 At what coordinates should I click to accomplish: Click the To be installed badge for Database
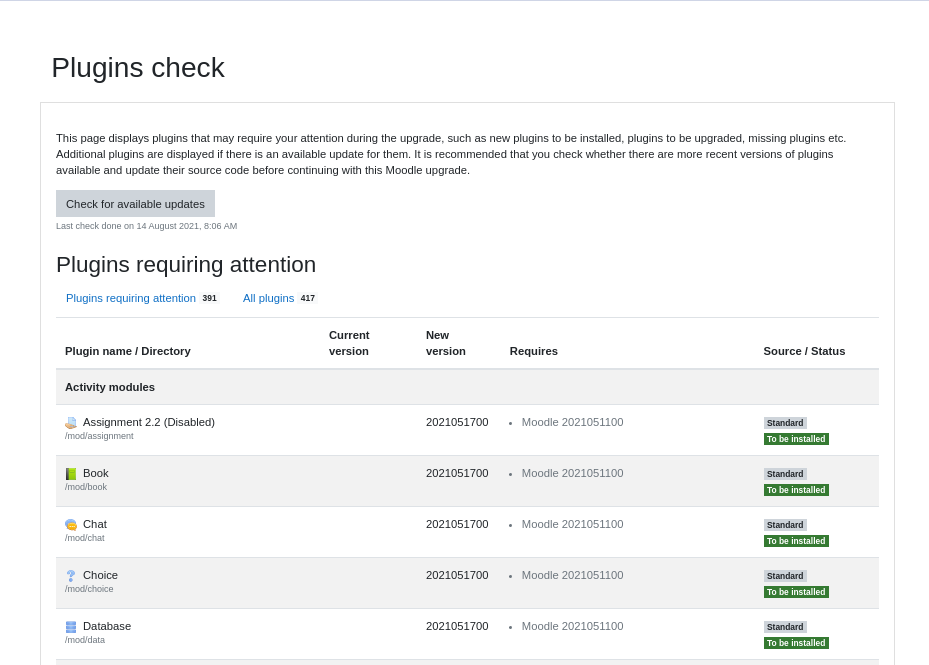coord(796,643)
